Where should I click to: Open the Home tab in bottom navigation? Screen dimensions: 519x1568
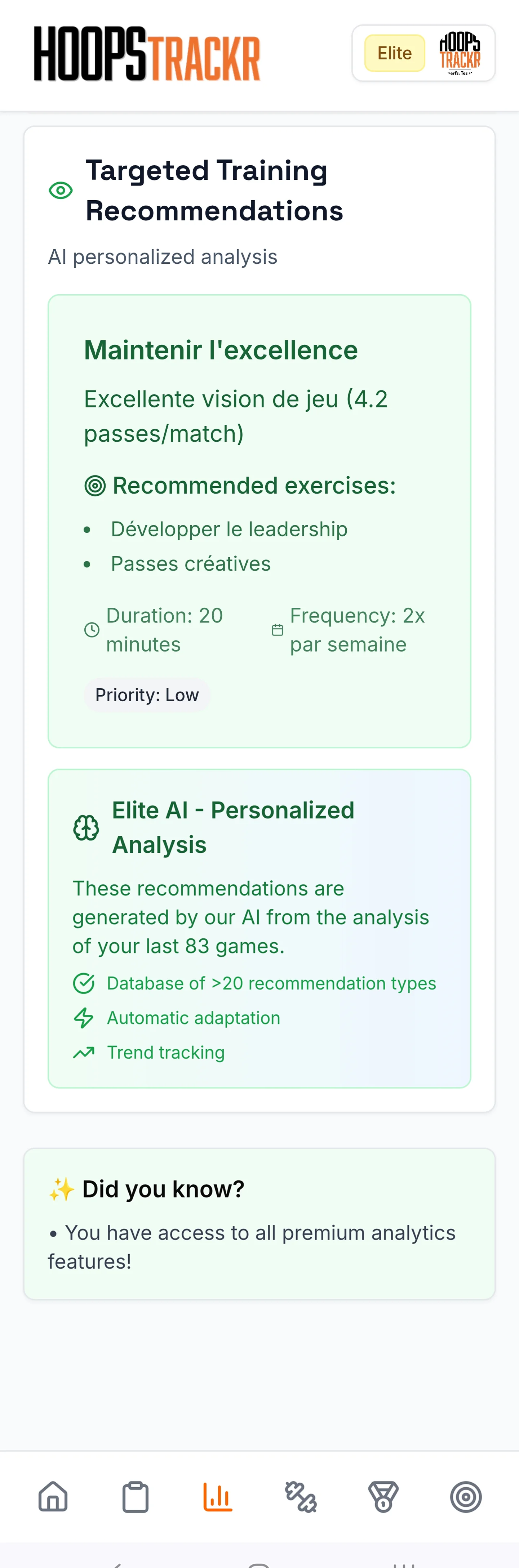click(x=53, y=1497)
